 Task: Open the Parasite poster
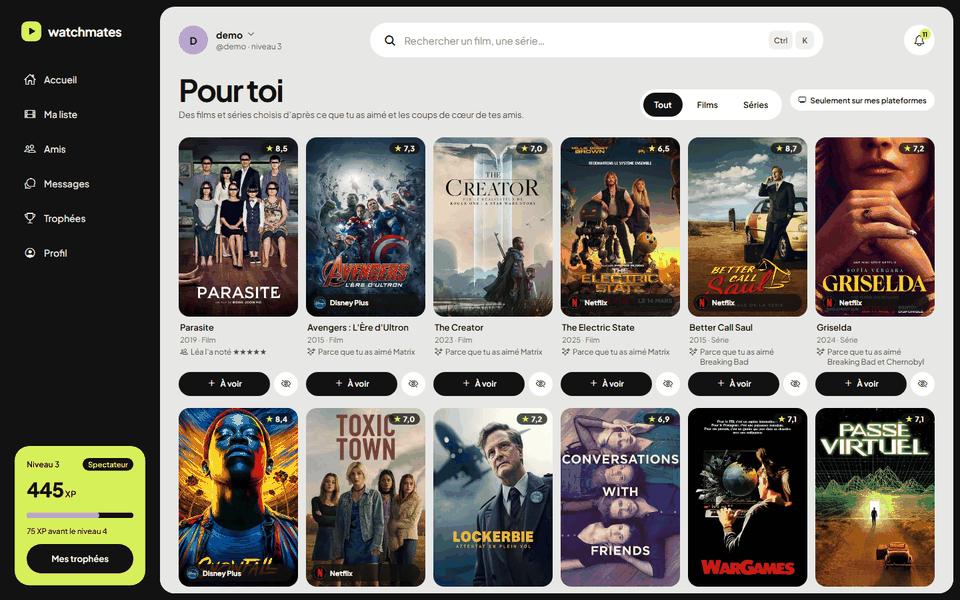(x=238, y=227)
